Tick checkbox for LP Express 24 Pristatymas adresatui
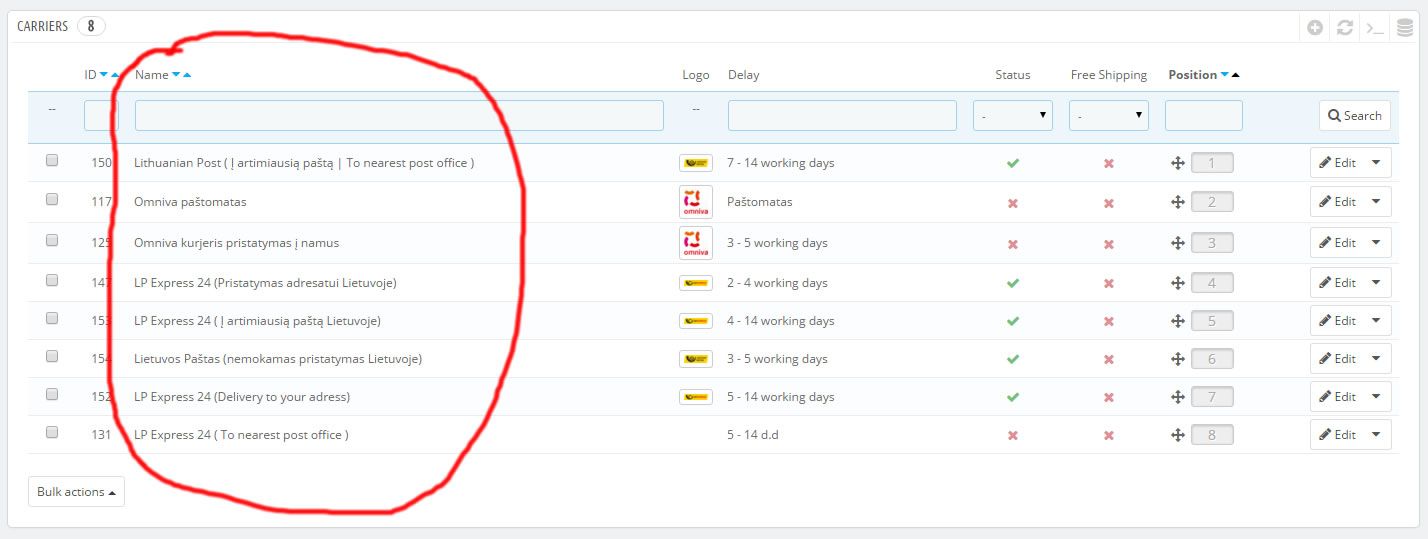Viewport: 1428px width, 539px height. 52,280
